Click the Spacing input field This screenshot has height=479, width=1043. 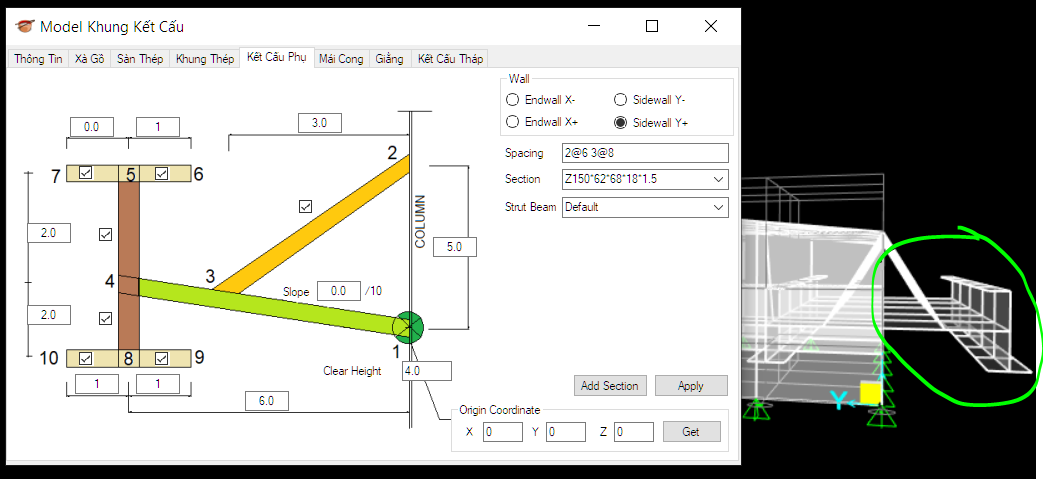click(645, 153)
